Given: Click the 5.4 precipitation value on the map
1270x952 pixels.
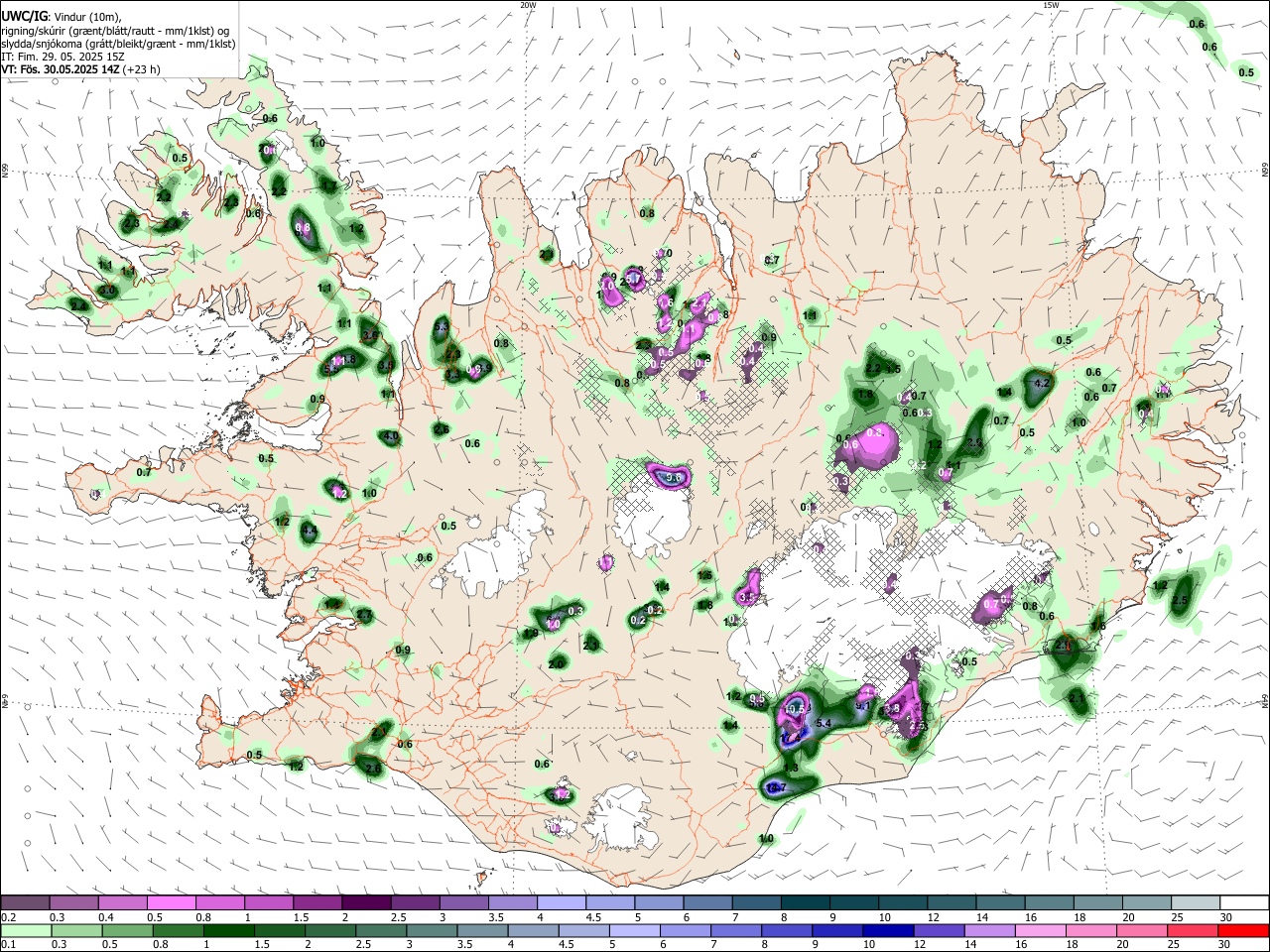Looking at the screenshot, I should click(x=823, y=724).
